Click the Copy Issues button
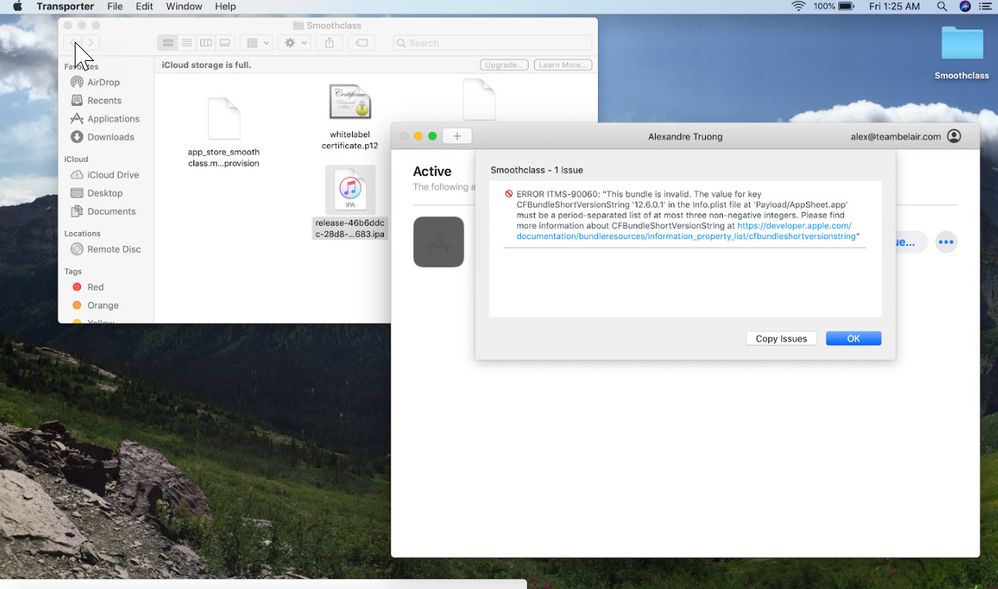This screenshot has height=589, width=998. point(781,339)
